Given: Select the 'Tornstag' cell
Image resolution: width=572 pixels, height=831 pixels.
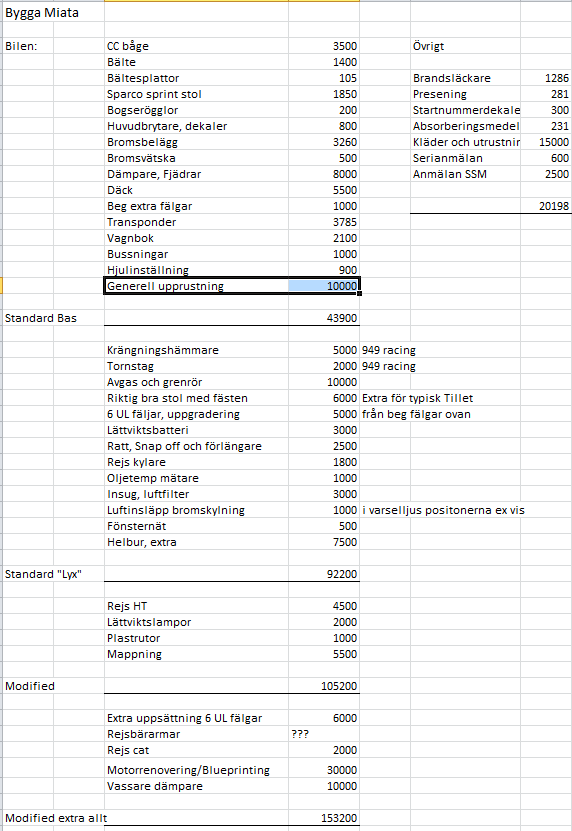Looking at the screenshot, I should click(196, 366).
